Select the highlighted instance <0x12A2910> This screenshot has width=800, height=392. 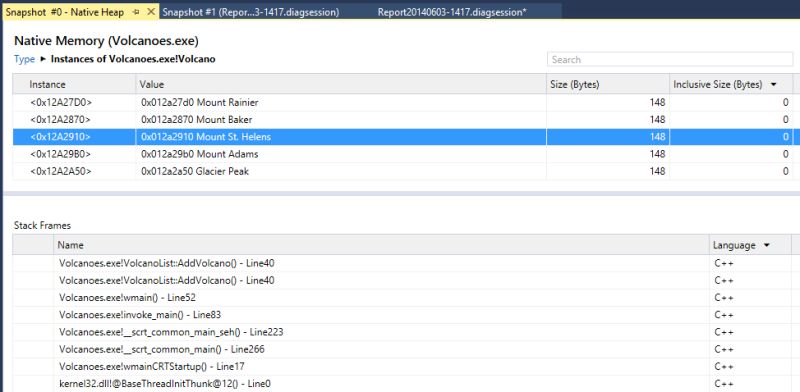click(x=60, y=137)
